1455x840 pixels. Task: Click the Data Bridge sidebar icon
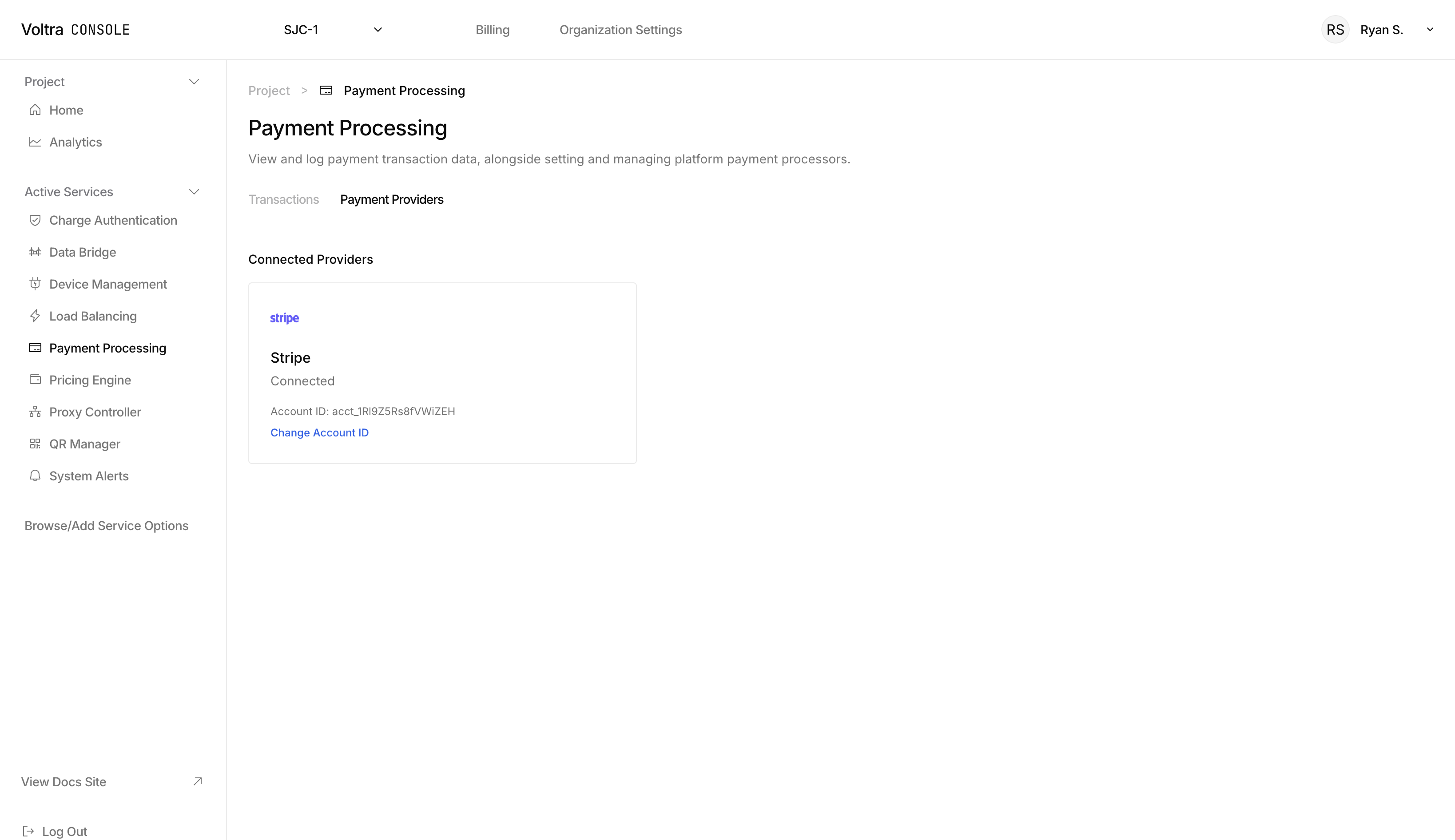(x=35, y=252)
